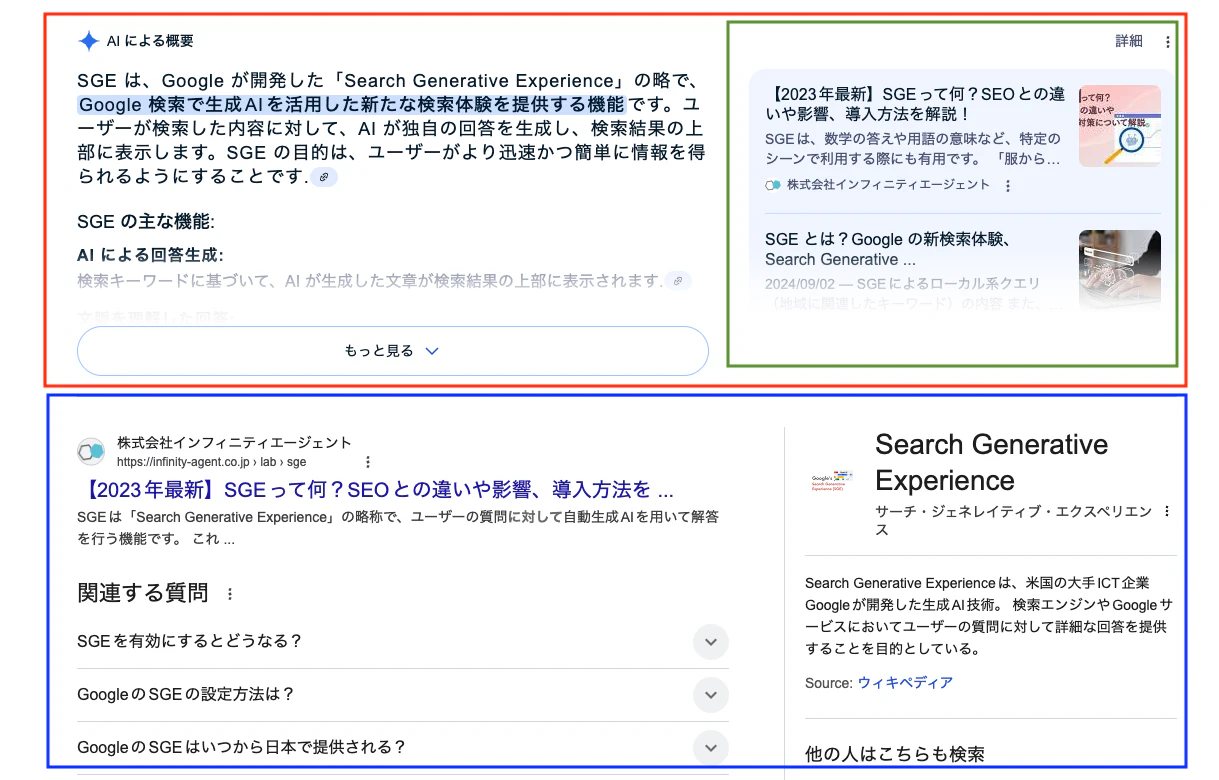
Task: Click the subtitle サーチ・ジェネレイティブ・エクスペリエンス
Action: pos(1013,520)
